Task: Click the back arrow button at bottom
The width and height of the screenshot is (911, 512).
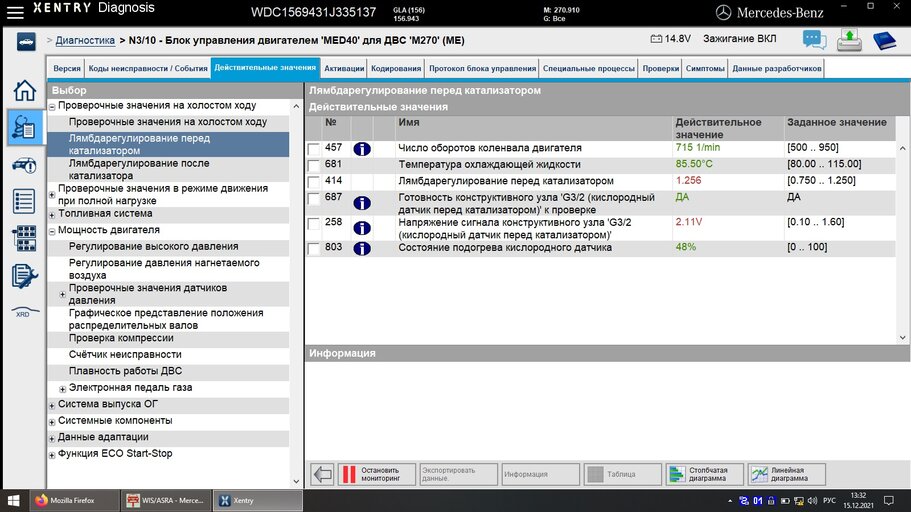Action: pyautogui.click(x=322, y=474)
